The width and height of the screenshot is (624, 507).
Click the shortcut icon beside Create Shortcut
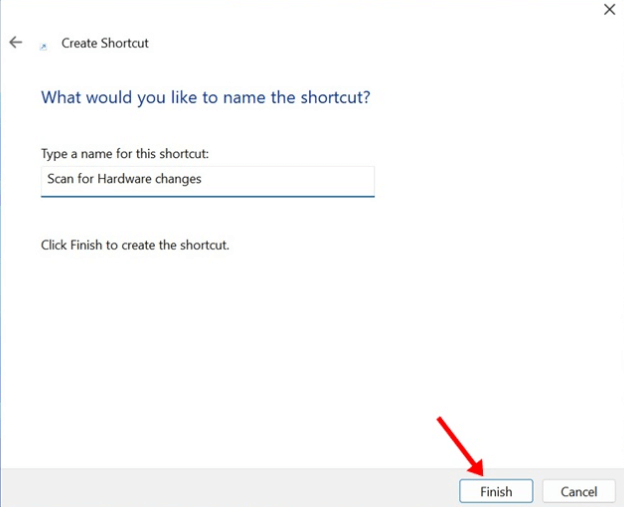coord(42,45)
